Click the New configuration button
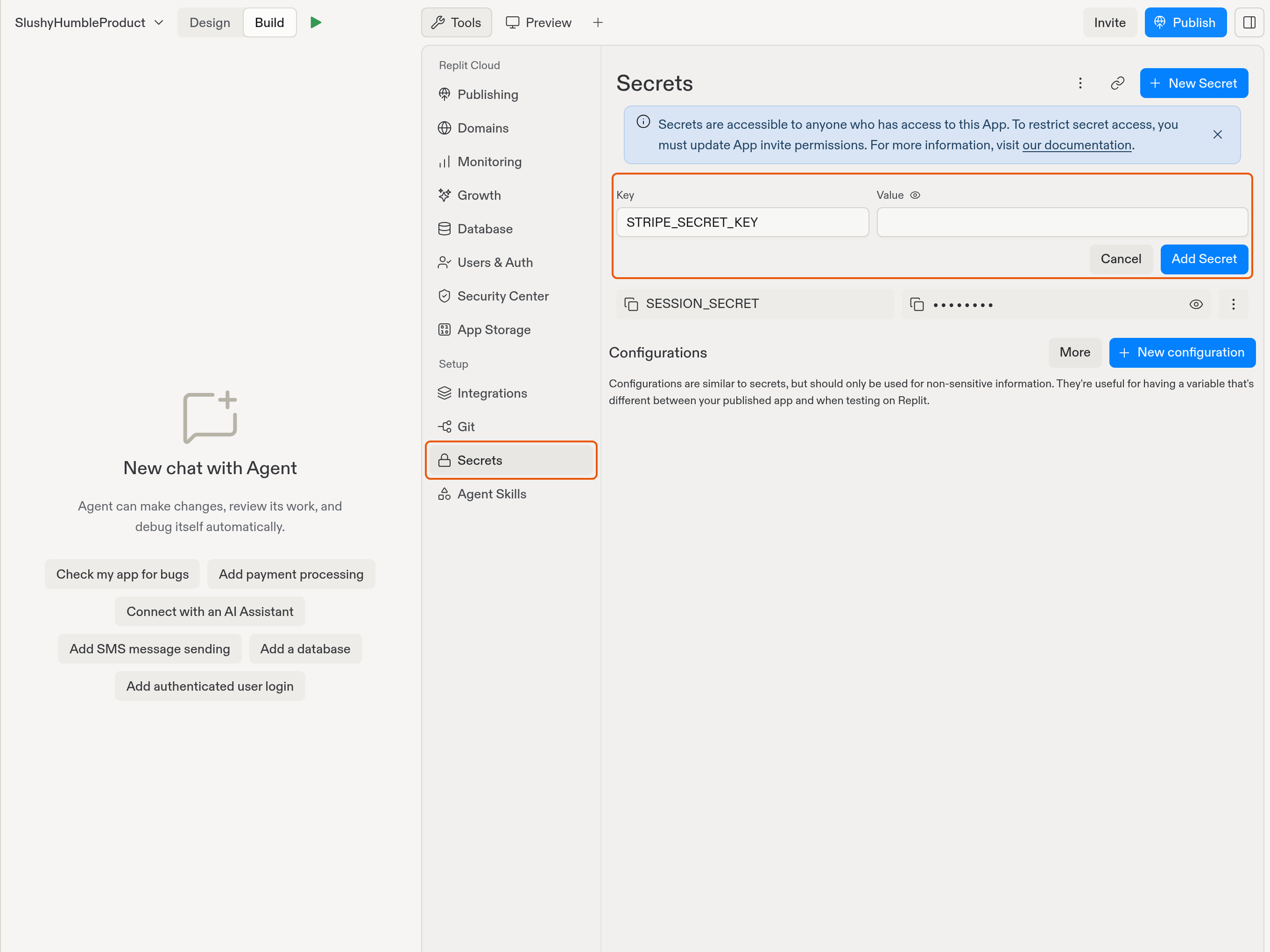The image size is (1270, 952). tap(1182, 352)
